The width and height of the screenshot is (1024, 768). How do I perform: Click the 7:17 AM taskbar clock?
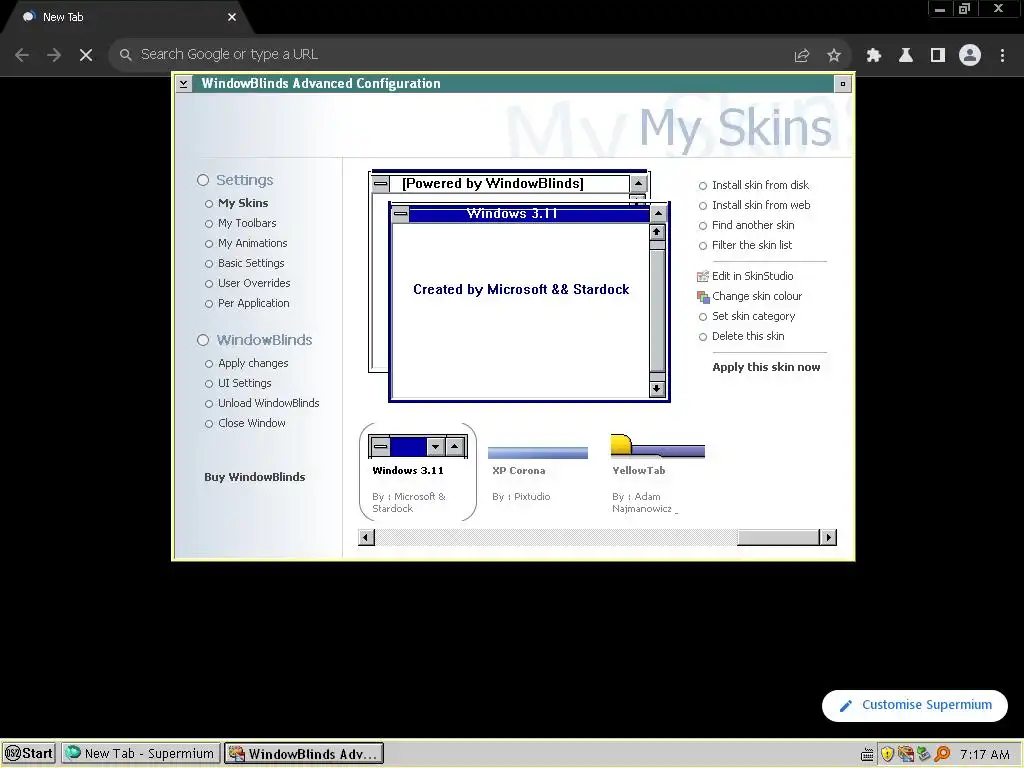click(985, 755)
